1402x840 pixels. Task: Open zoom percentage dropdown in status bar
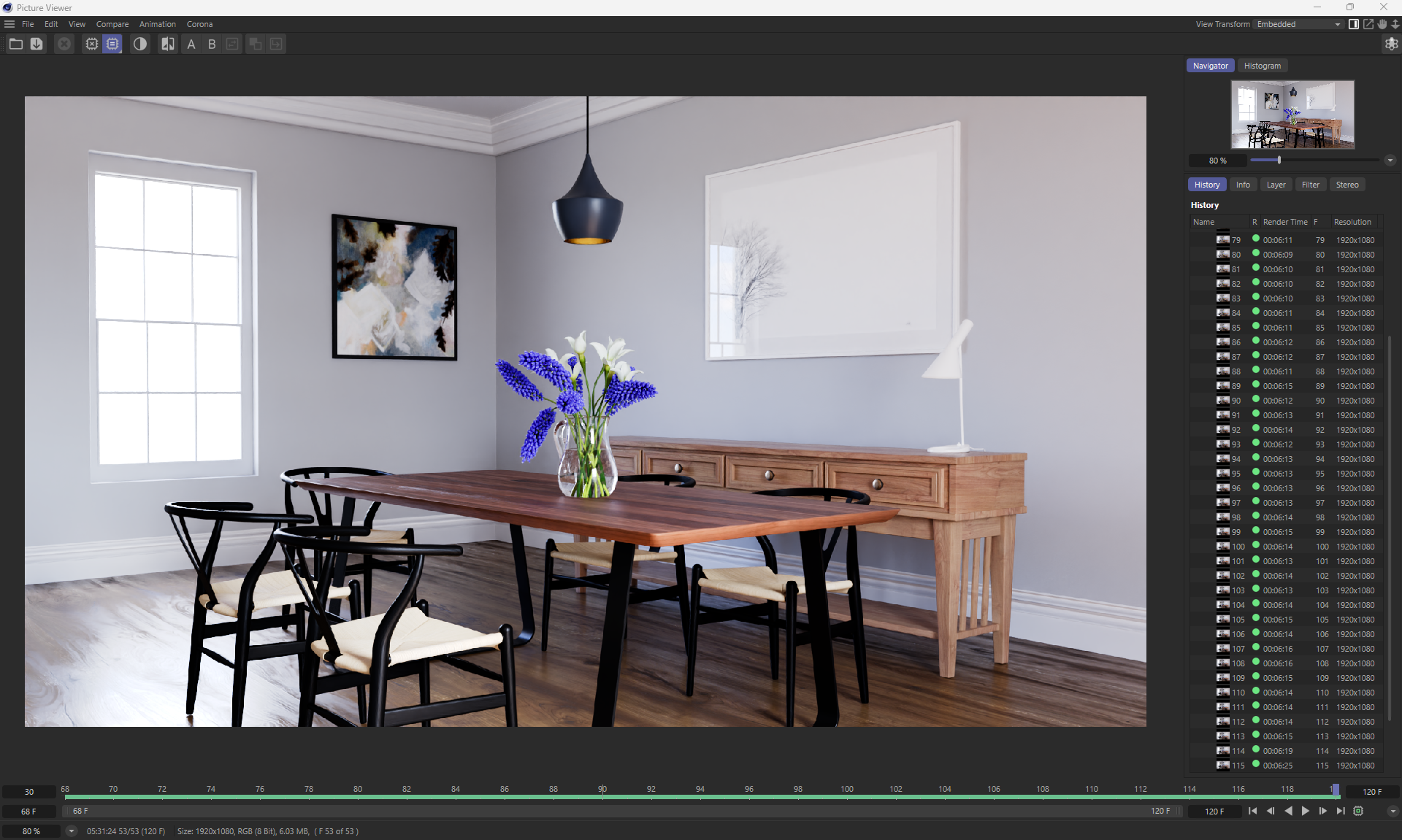coord(71,831)
